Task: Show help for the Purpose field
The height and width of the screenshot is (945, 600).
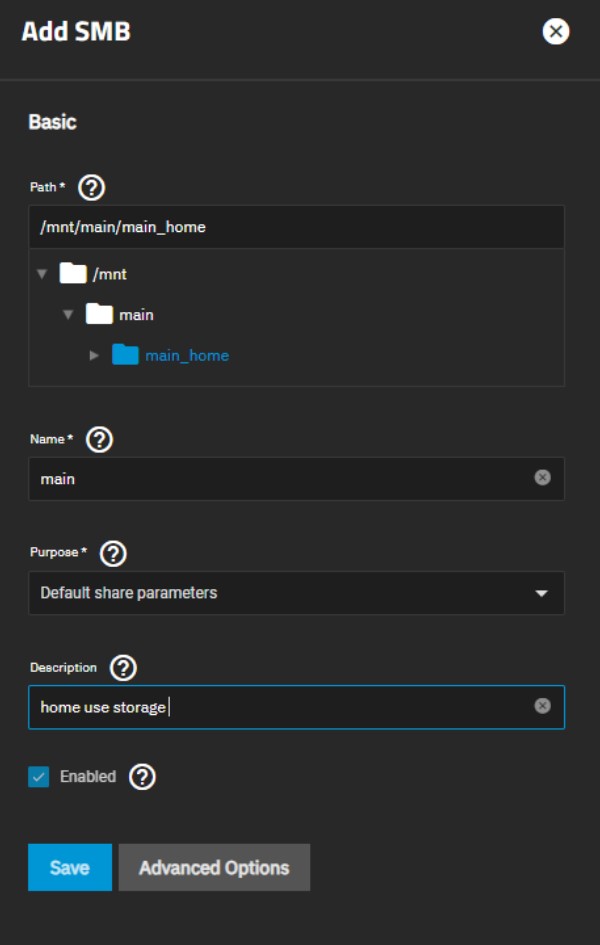Action: (x=114, y=553)
